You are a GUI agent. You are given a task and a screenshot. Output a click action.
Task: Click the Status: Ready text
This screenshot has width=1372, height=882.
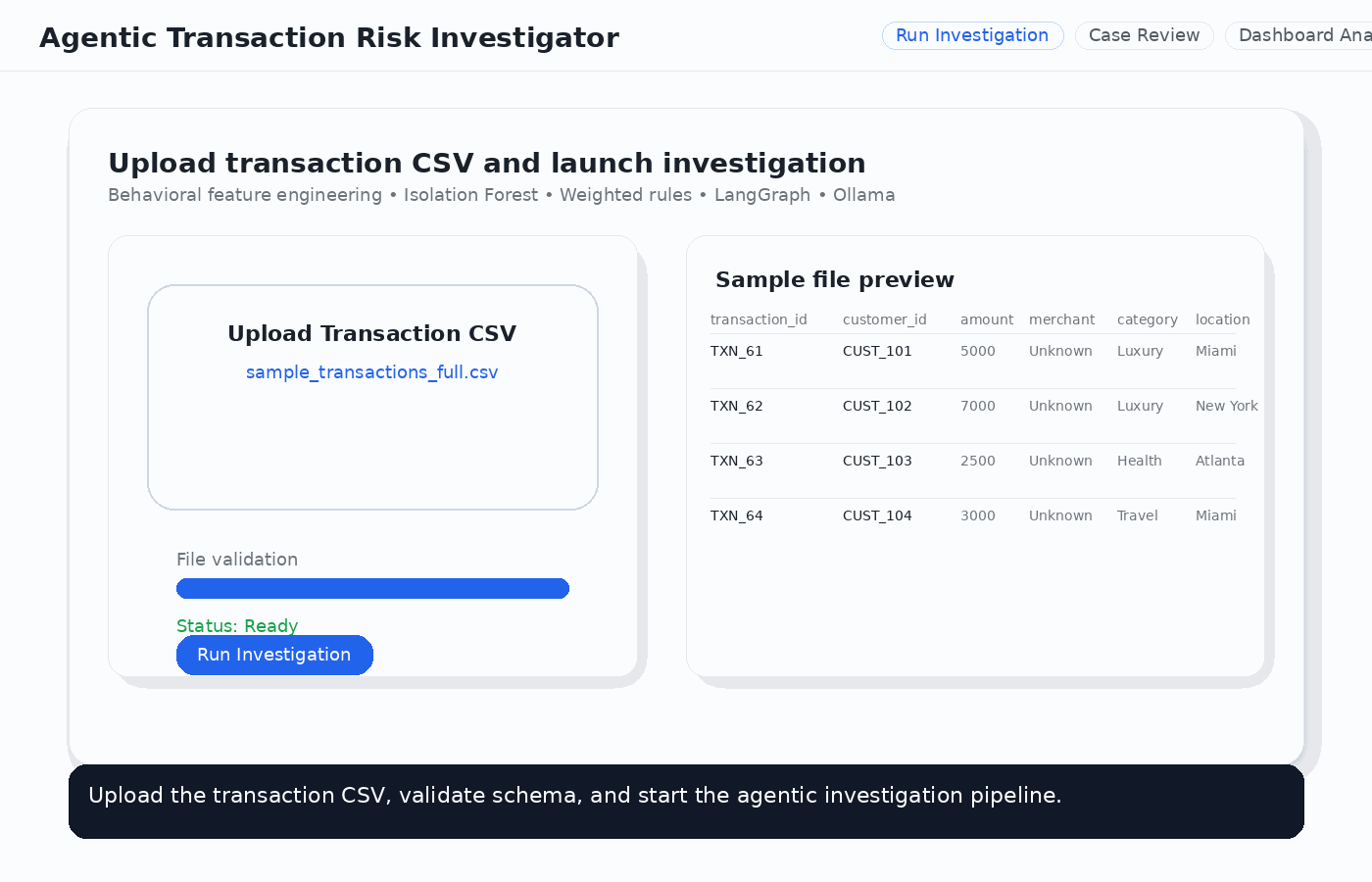click(x=237, y=625)
